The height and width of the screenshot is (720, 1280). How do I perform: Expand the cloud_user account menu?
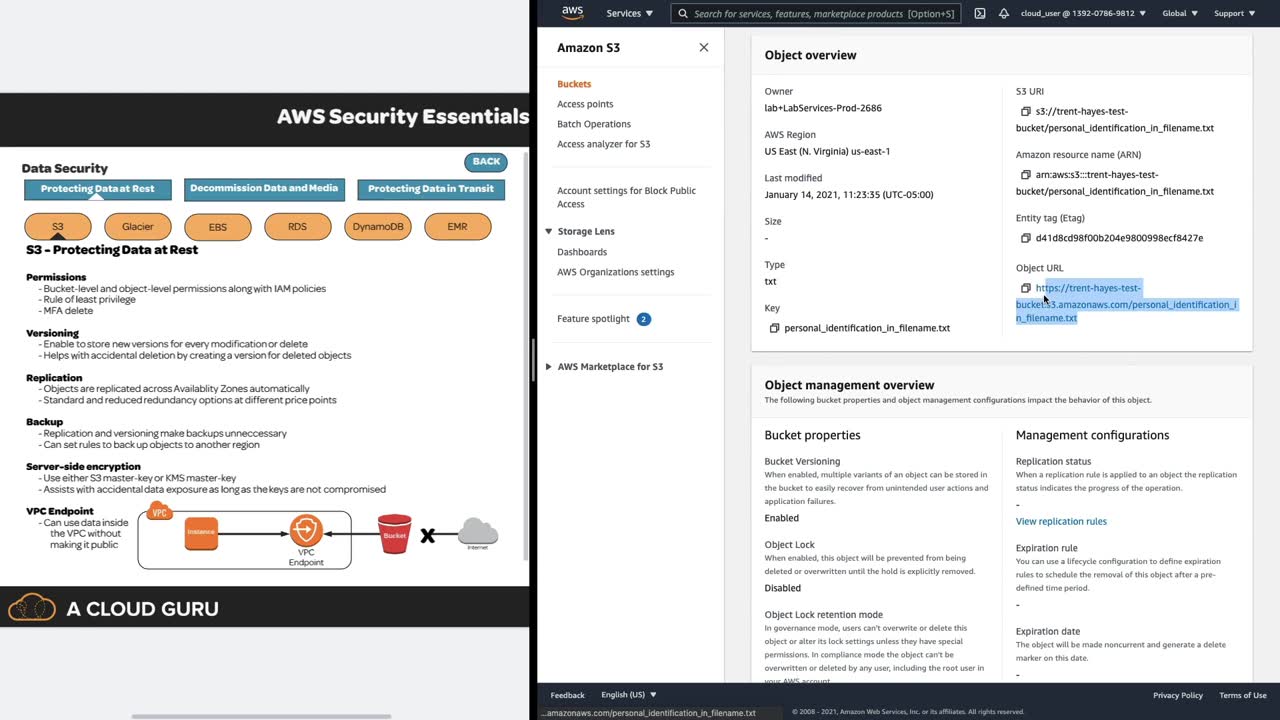point(1083,13)
